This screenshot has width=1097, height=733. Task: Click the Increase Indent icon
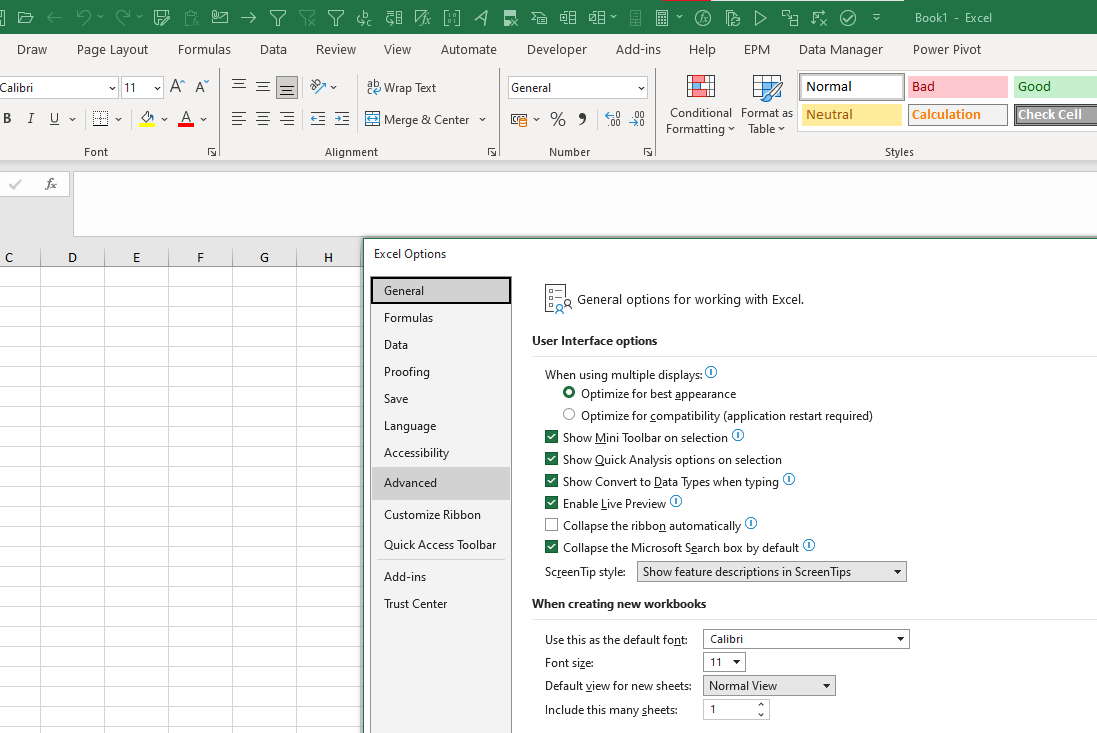341,119
